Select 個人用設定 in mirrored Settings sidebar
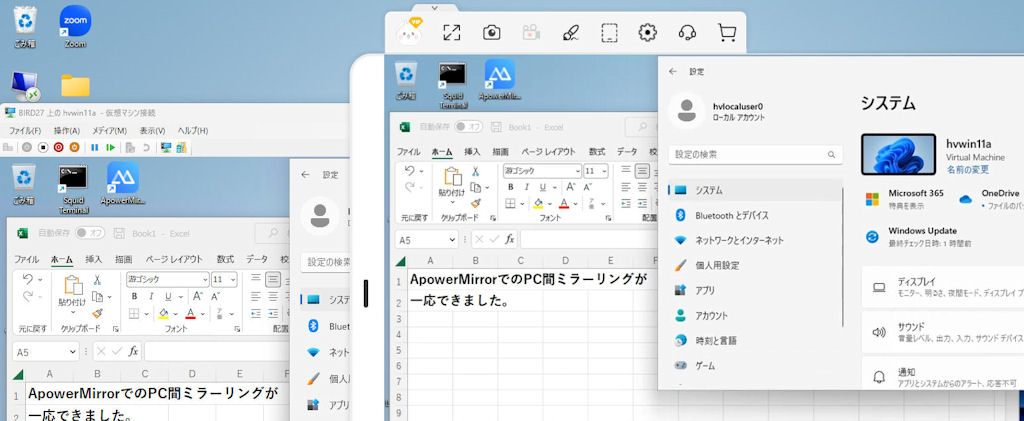Screen dimensions: 1024x421 click(754, 266)
